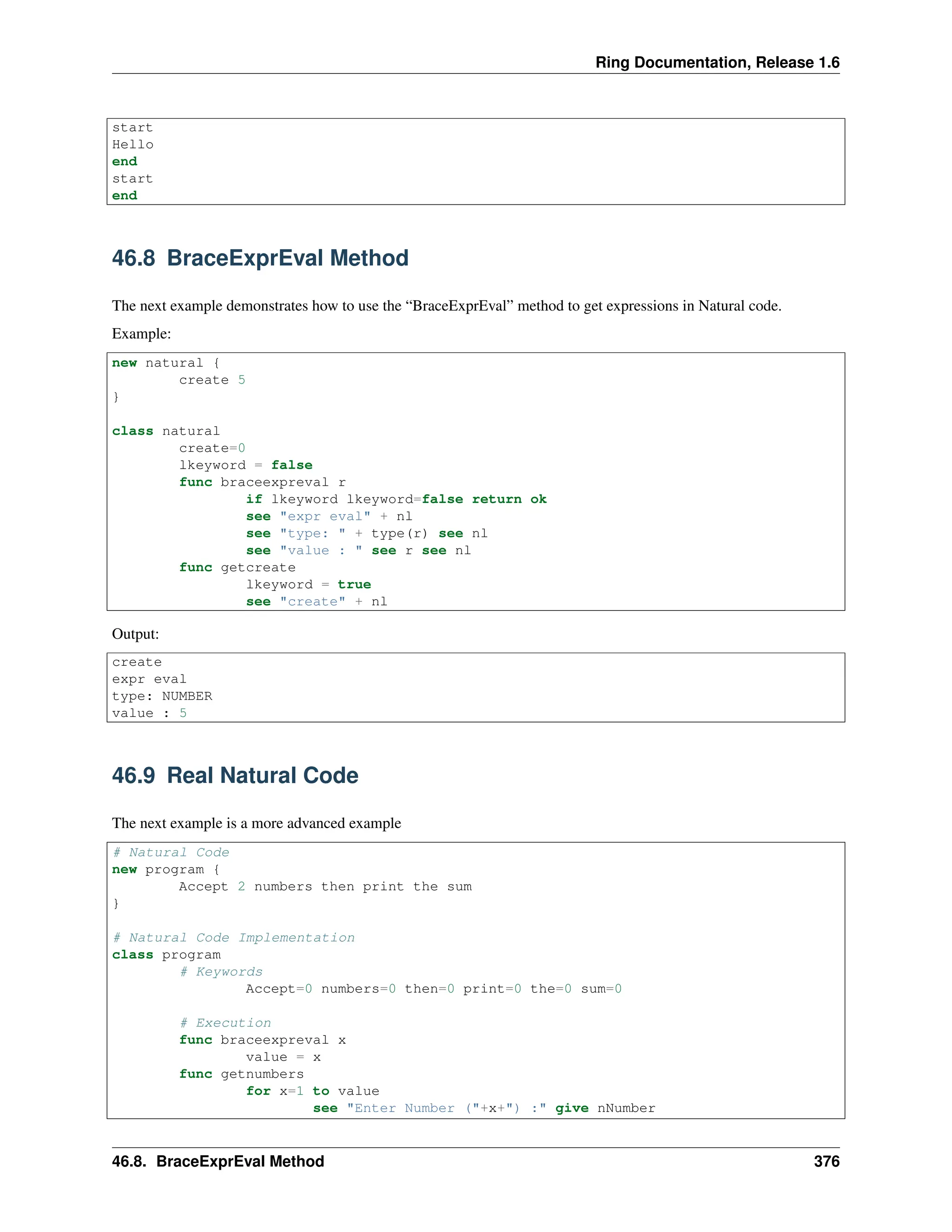Click the output line 'type: NUMBER'
Screen dimensions: 952x1232
click(x=162, y=696)
